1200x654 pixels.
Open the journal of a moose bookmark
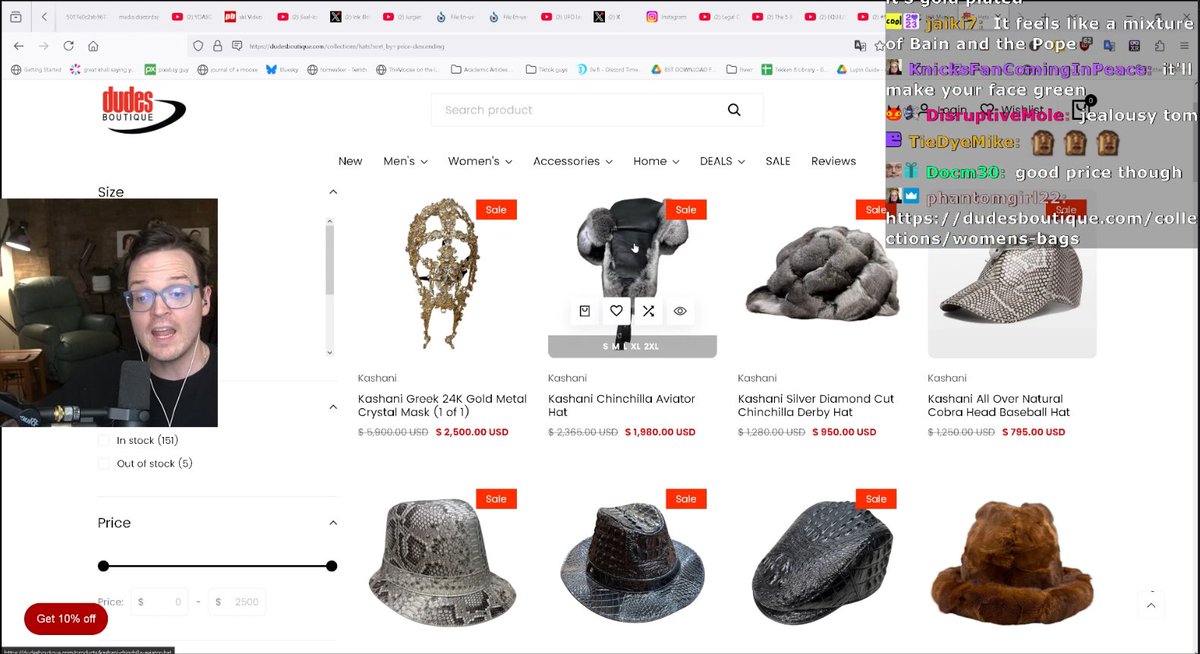point(226,70)
